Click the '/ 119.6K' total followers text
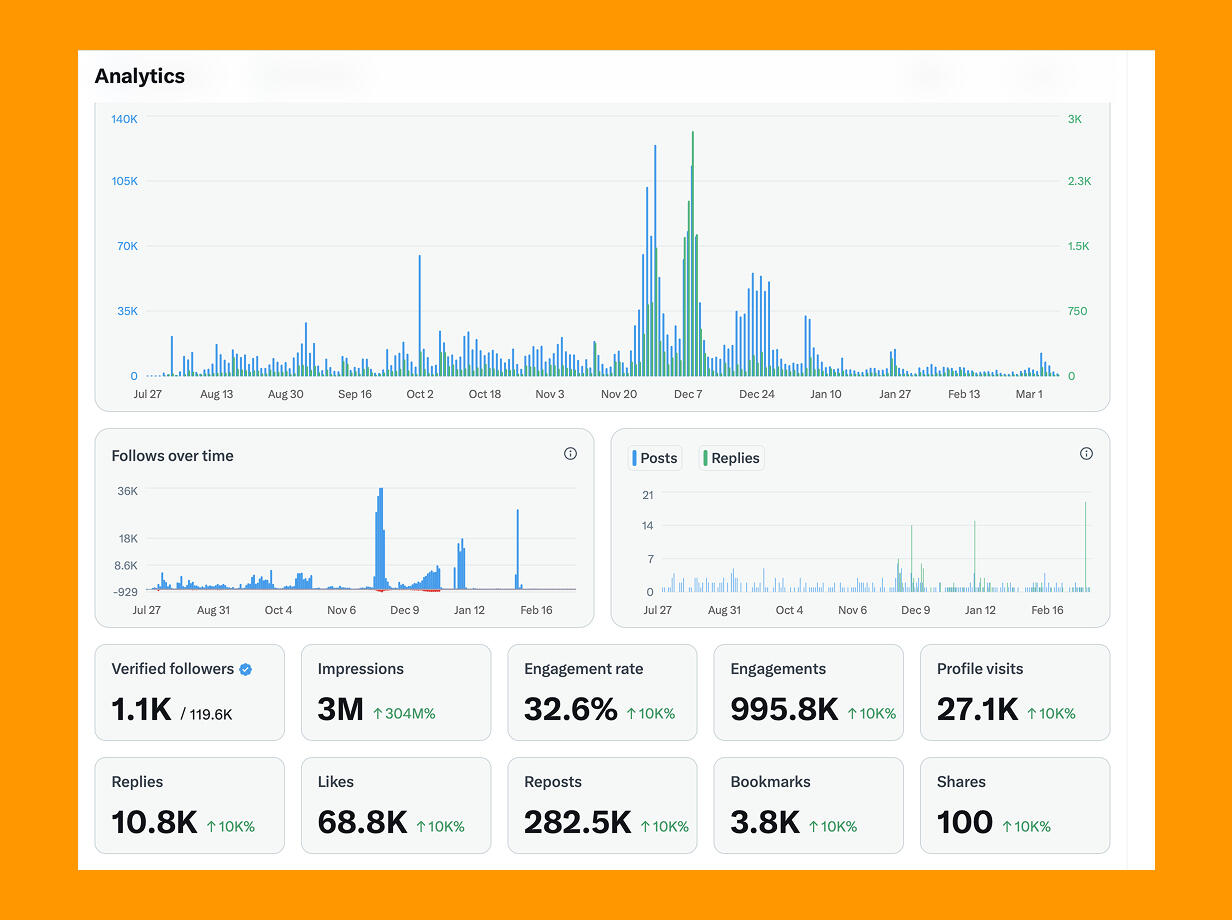The image size is (1232, 920). 207,714
